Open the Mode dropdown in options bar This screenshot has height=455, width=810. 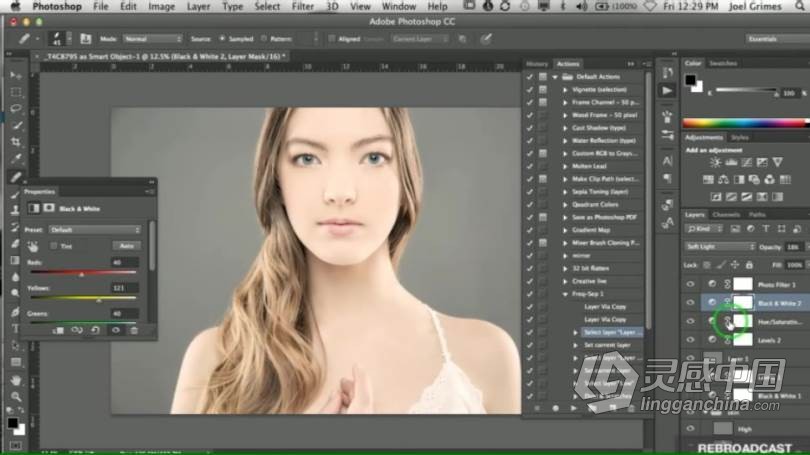pyautogui.click(x=153, y=39)
